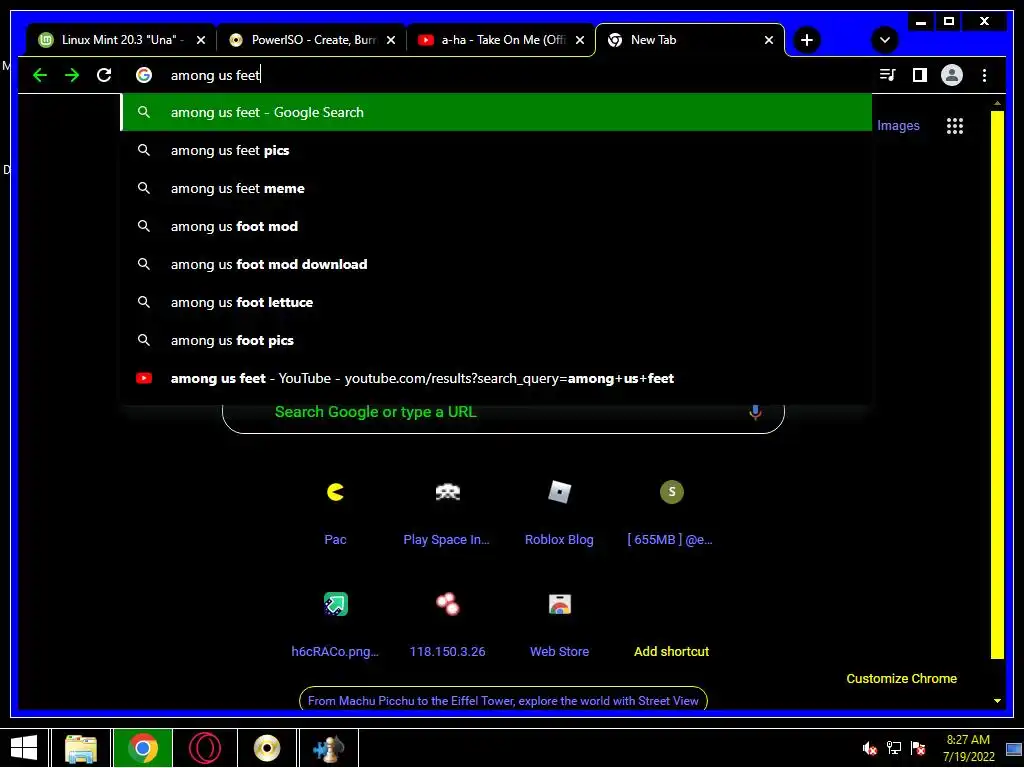Open the Web Store shortcut
Screen dimensions: 1024x768
tap(559, 624)
